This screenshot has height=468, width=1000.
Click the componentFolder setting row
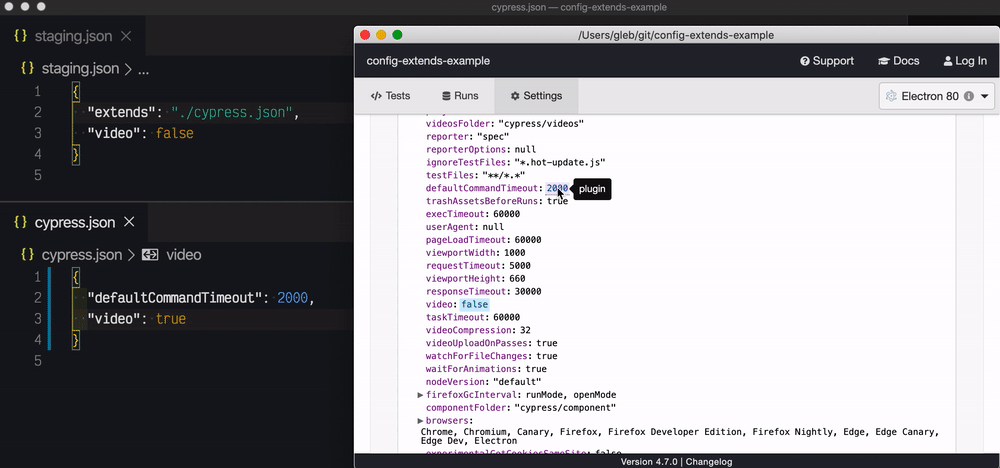[520, 407]
